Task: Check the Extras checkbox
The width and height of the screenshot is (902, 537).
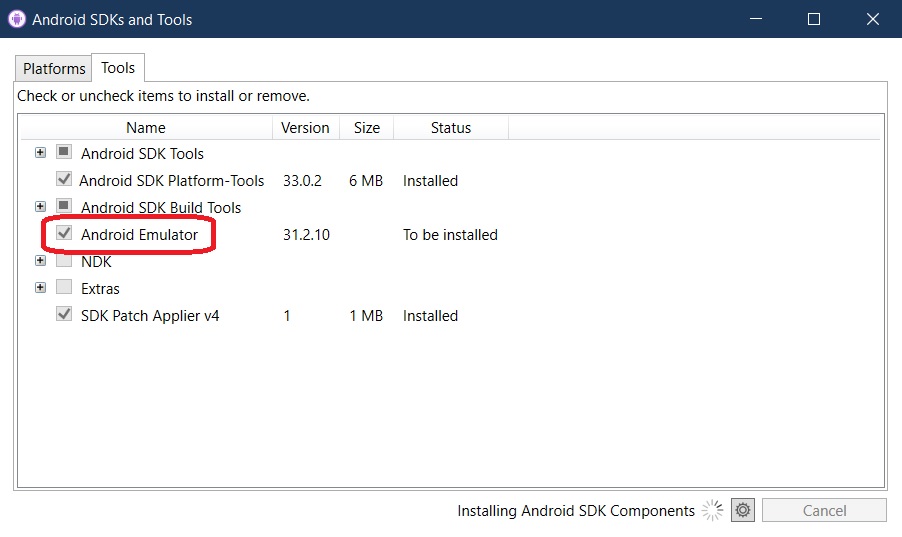Action: click(64, 287)
